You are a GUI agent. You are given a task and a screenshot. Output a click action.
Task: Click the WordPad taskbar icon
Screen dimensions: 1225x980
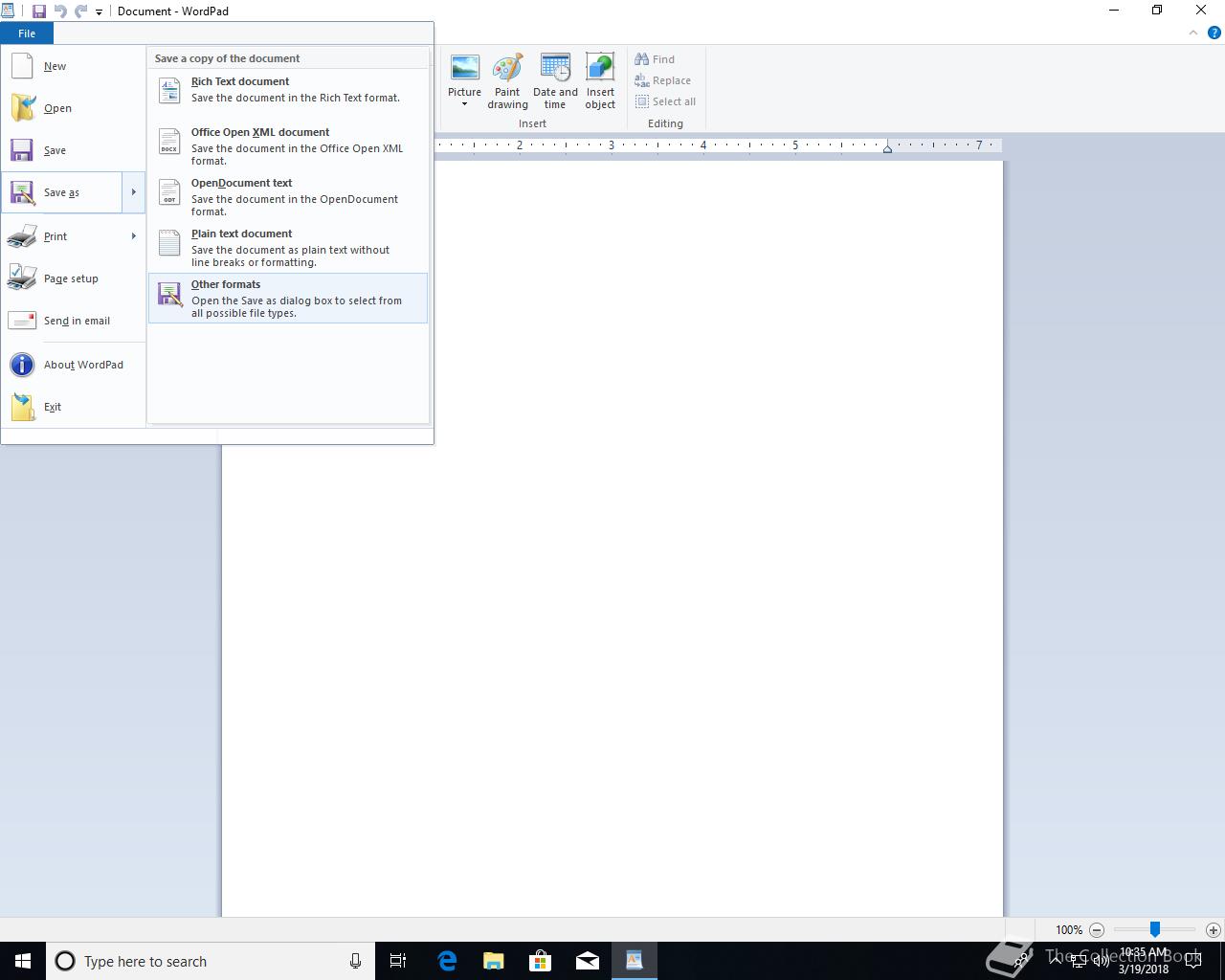click(x=635, y=961)
